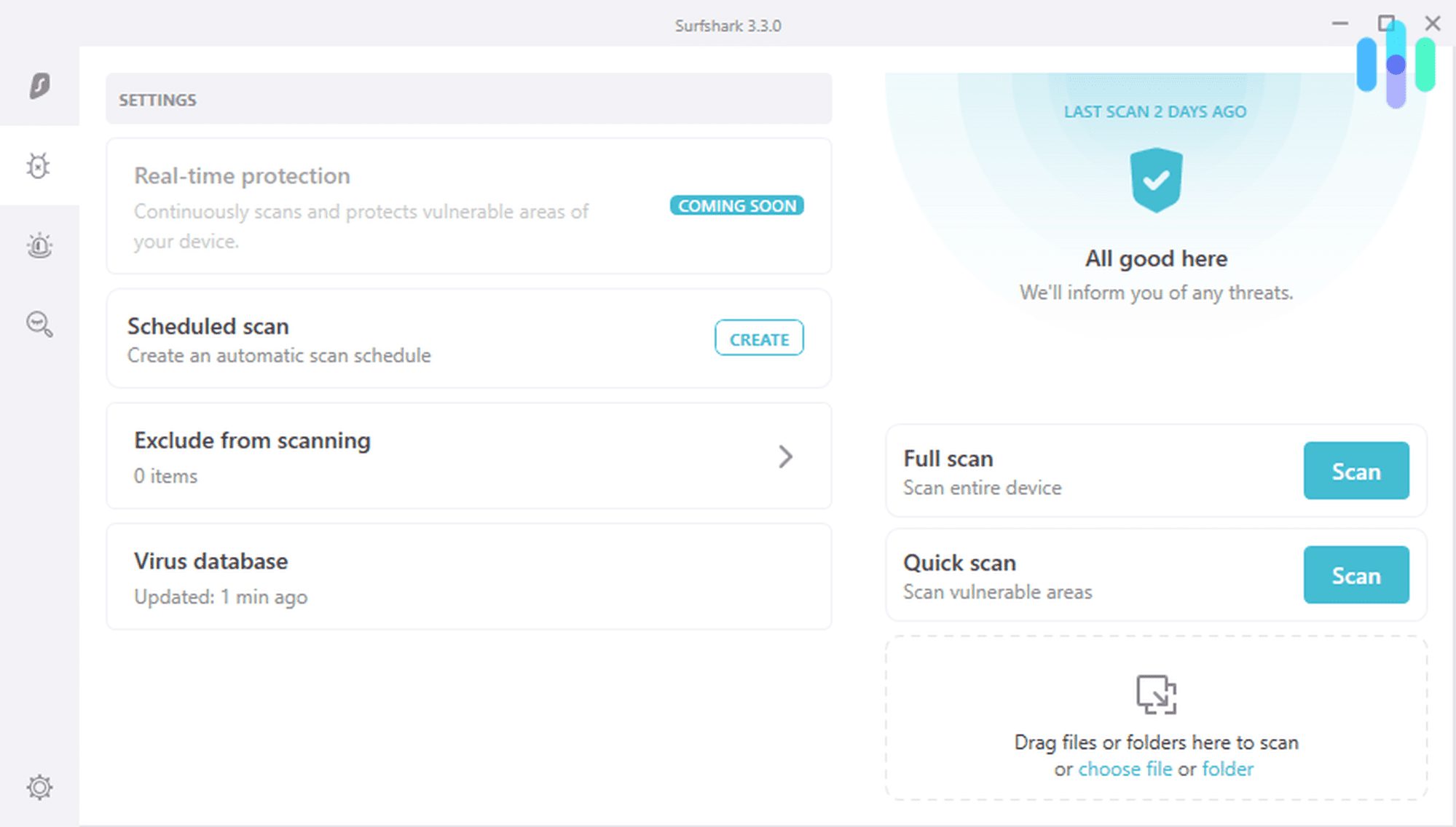The width and height of the screenshot is (1456, 827).
Task: Click the choose folder link to scan
Action: pyautogui.click(x=1229, y=768)
